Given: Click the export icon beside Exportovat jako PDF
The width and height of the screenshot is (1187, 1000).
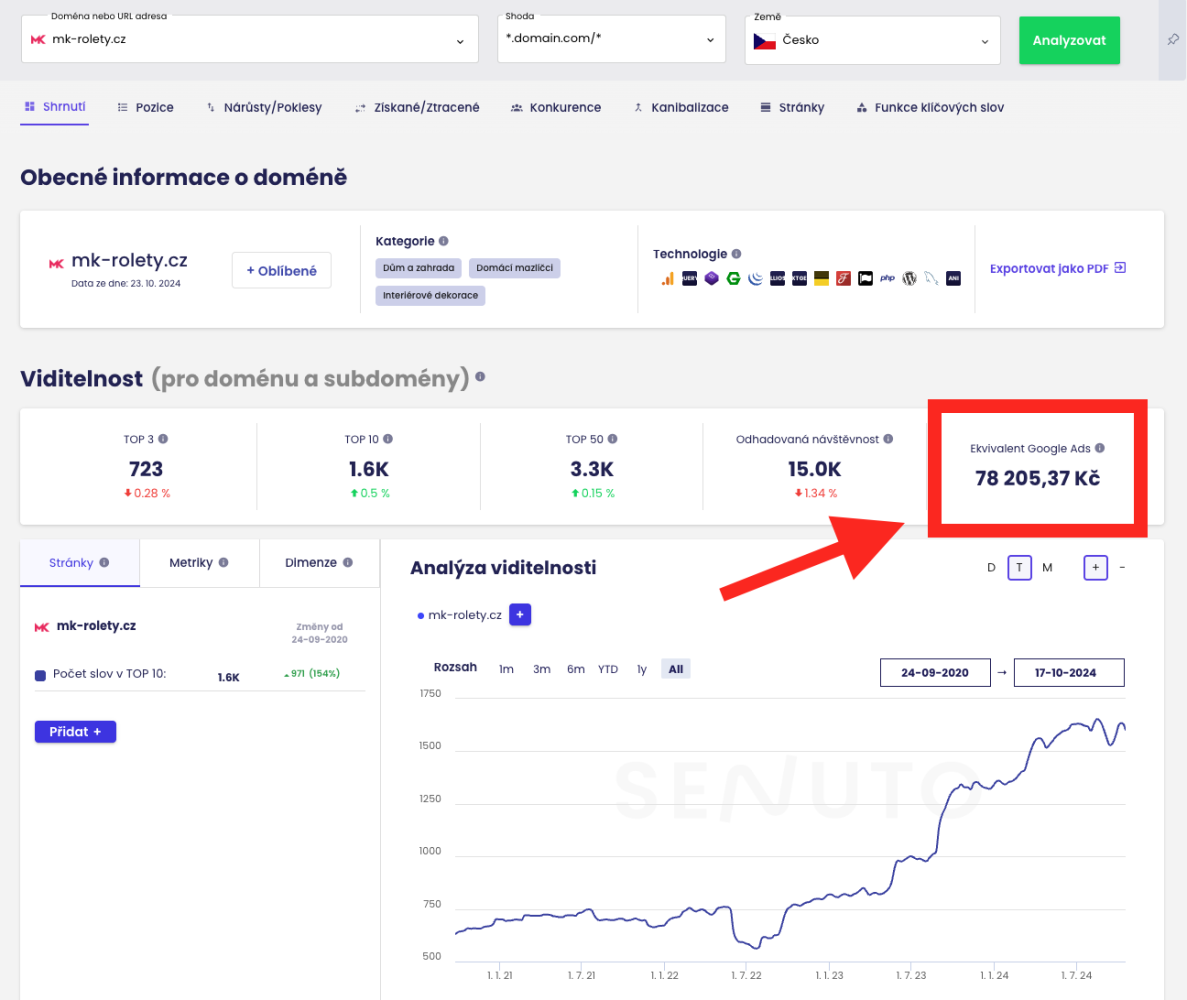Looking at the screenshot, I should (x=1120, y=268).
